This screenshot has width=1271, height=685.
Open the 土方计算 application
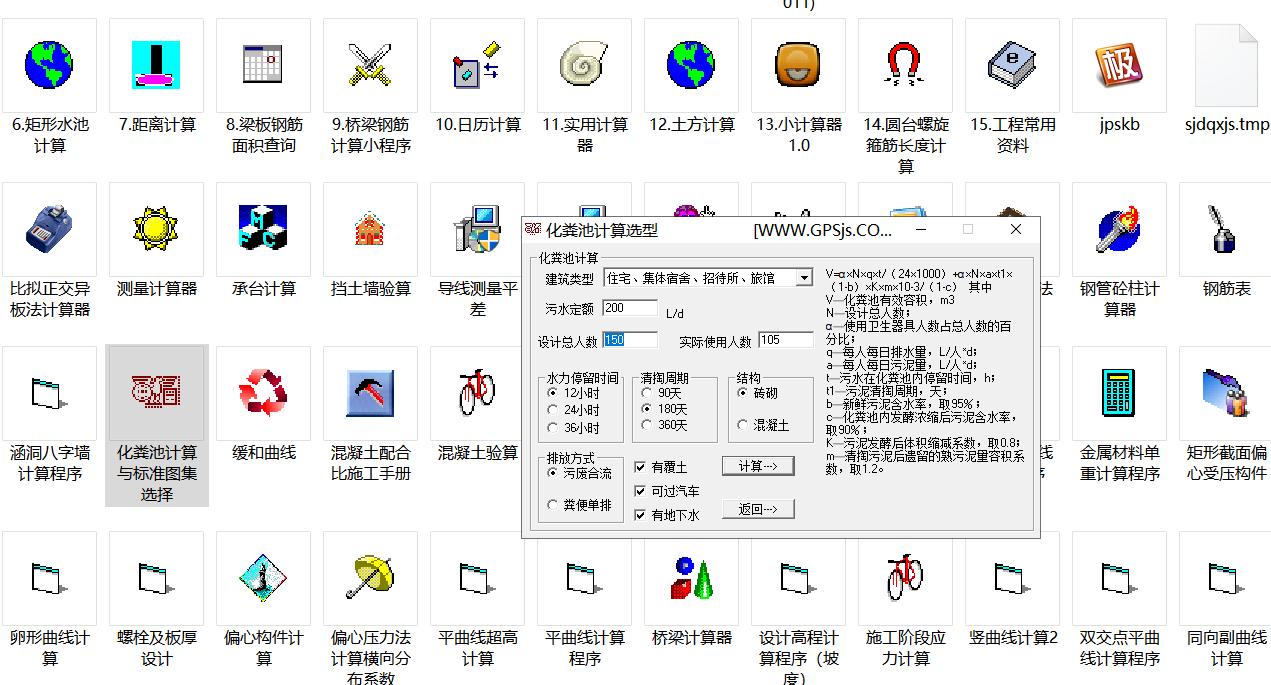tap(690, 65)
